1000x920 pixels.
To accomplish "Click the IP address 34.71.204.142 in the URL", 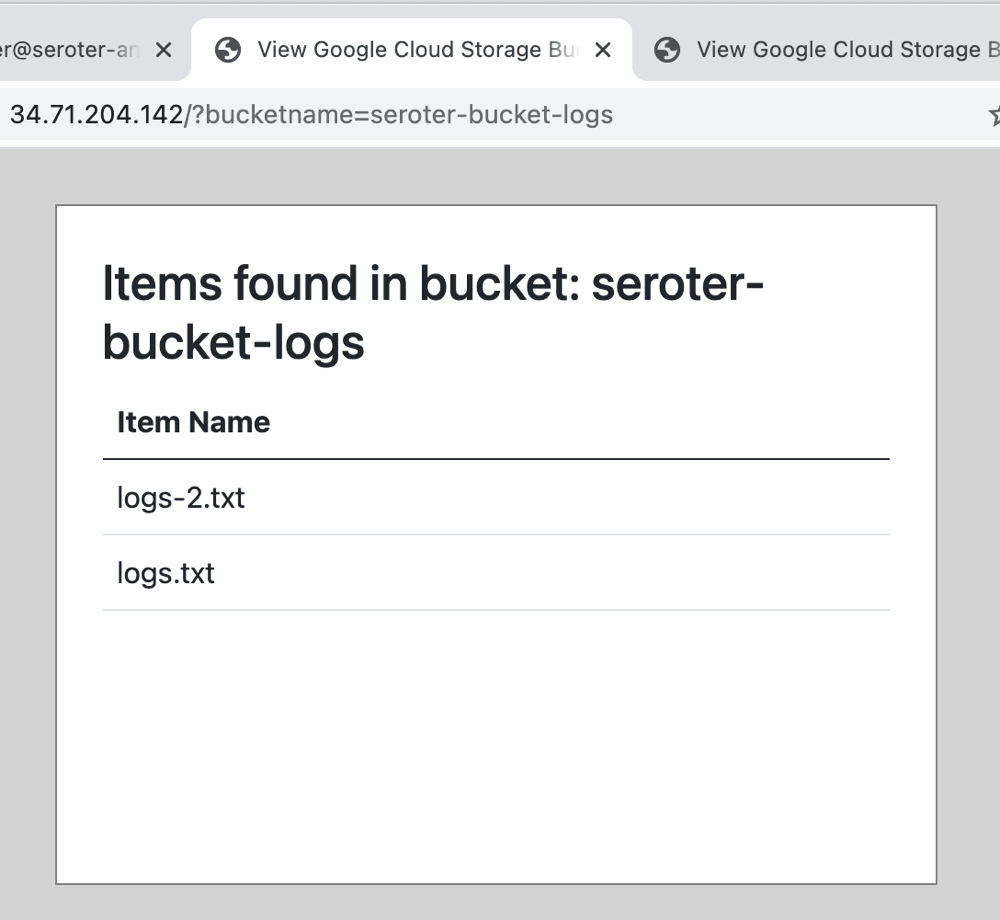I will (x=96, y=115).
